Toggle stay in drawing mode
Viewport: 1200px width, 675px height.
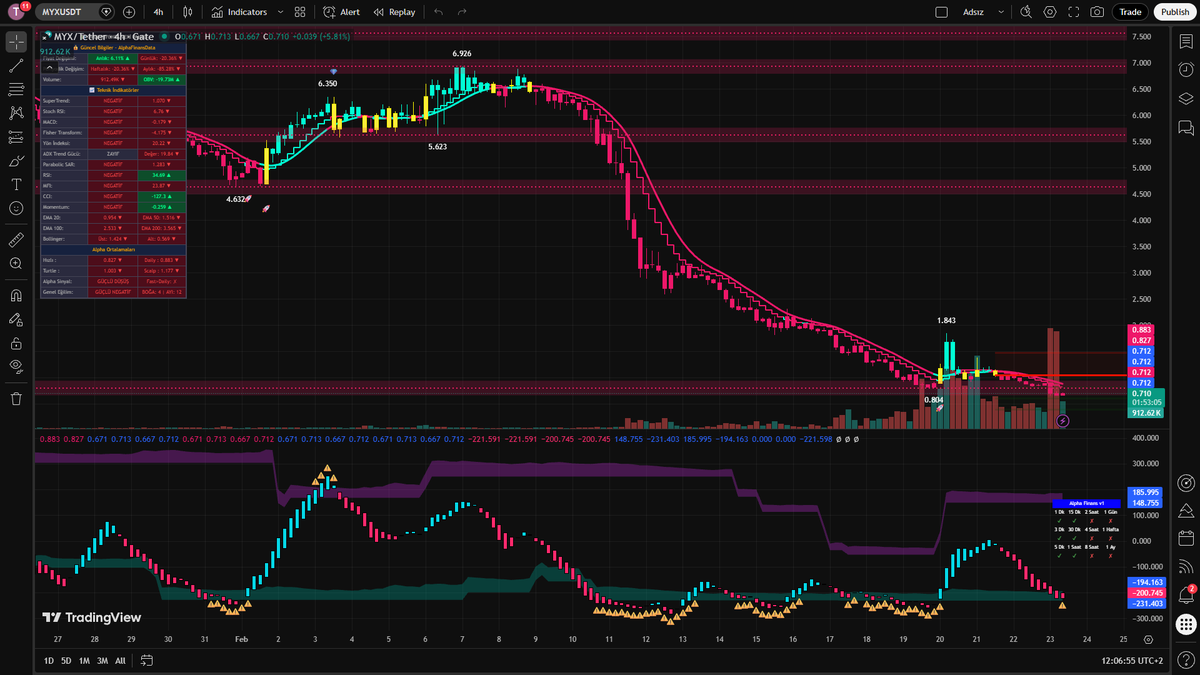[x=16, y=319]
